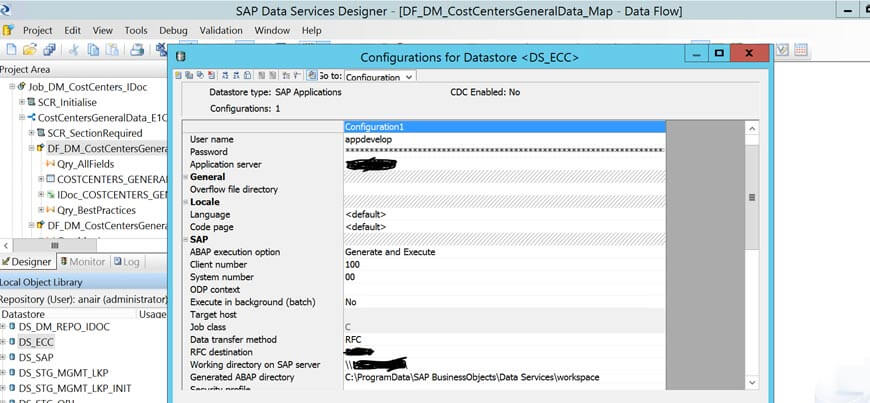Collapse the General section in configuration grid
The image size is (870, 403).
pos(186,177)
